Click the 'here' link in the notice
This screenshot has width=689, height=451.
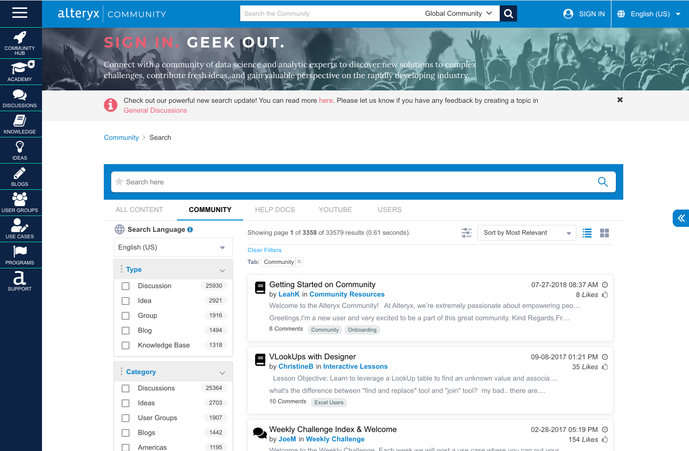(x=326, y=101)
